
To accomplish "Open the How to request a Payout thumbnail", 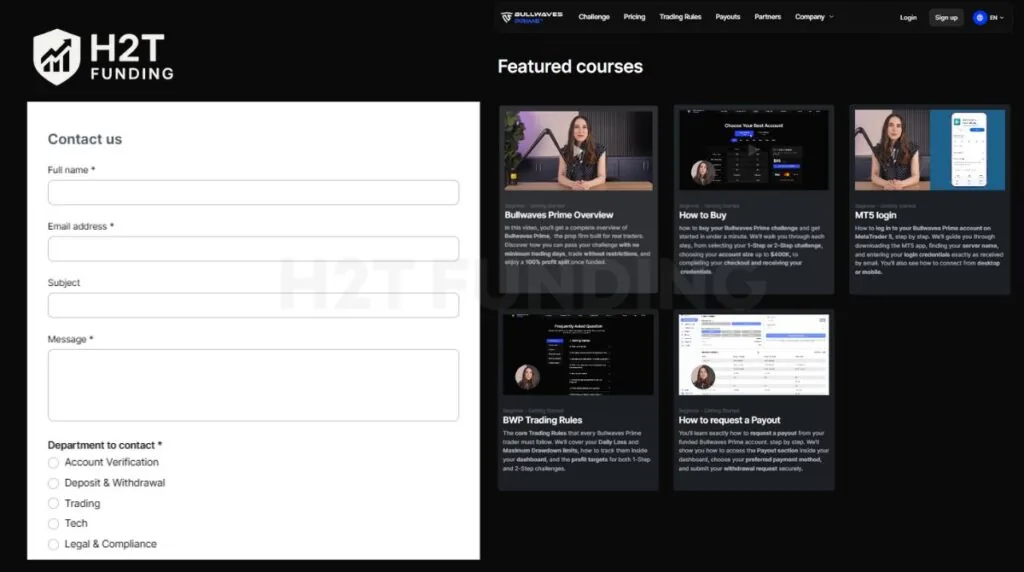I will [754, 355].
